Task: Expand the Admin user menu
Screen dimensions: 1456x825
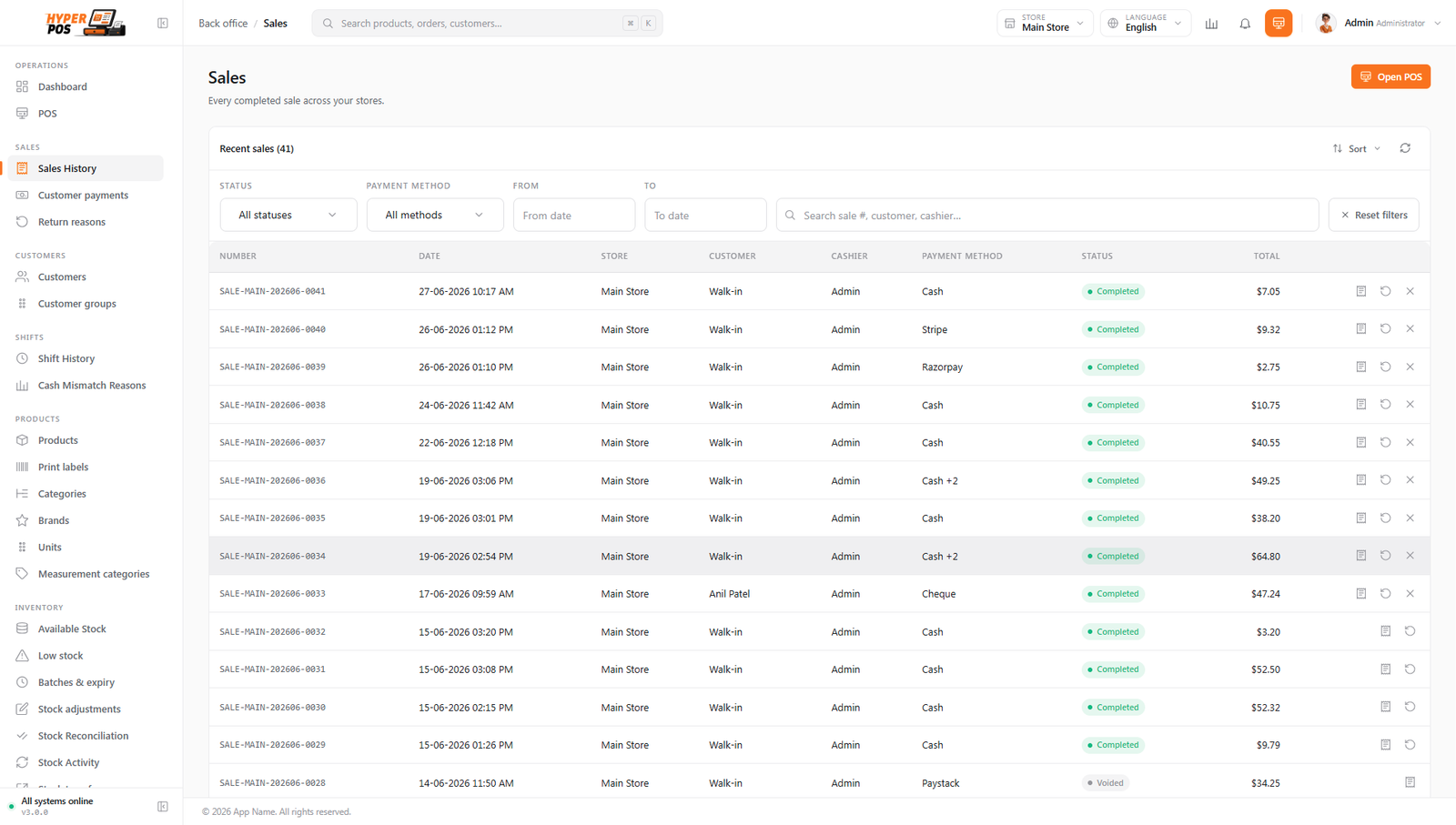Action: click(1378, 23)
